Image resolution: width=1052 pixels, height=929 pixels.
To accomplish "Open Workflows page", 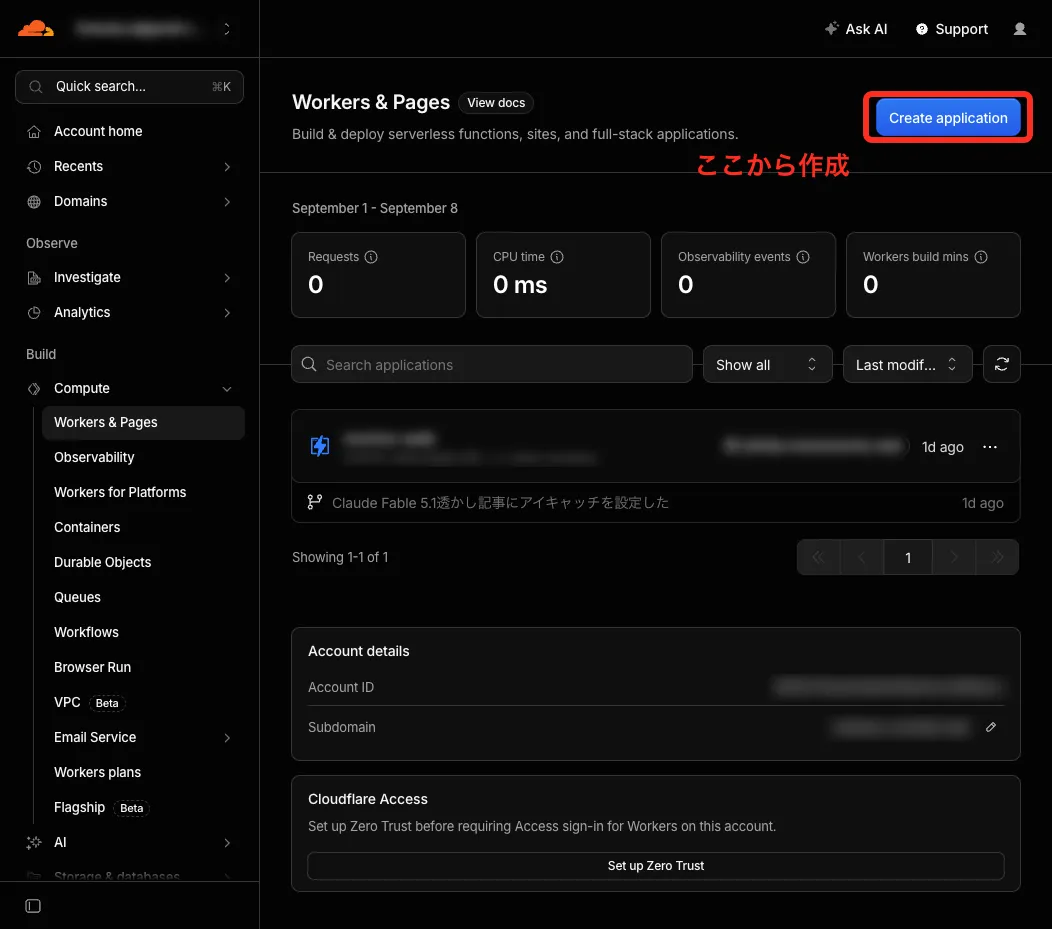I will pyautogui.click(x=87, y=632).
